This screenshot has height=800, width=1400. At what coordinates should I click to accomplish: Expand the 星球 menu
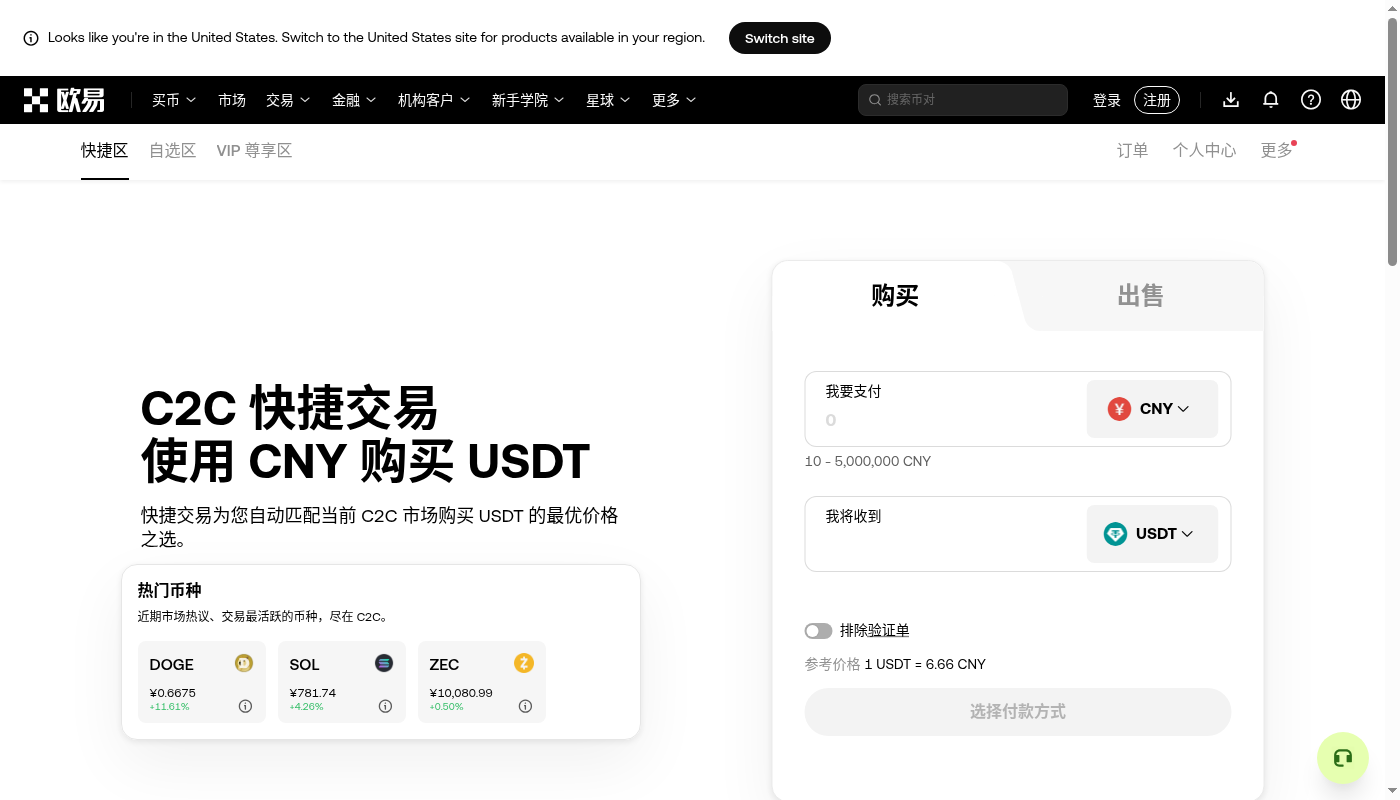608,100
